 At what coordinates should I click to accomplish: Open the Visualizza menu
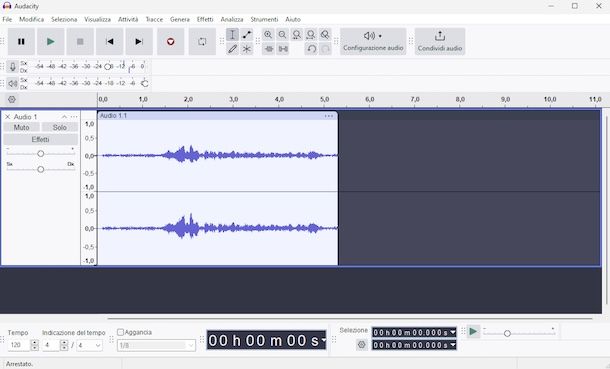tap(98, 19)
